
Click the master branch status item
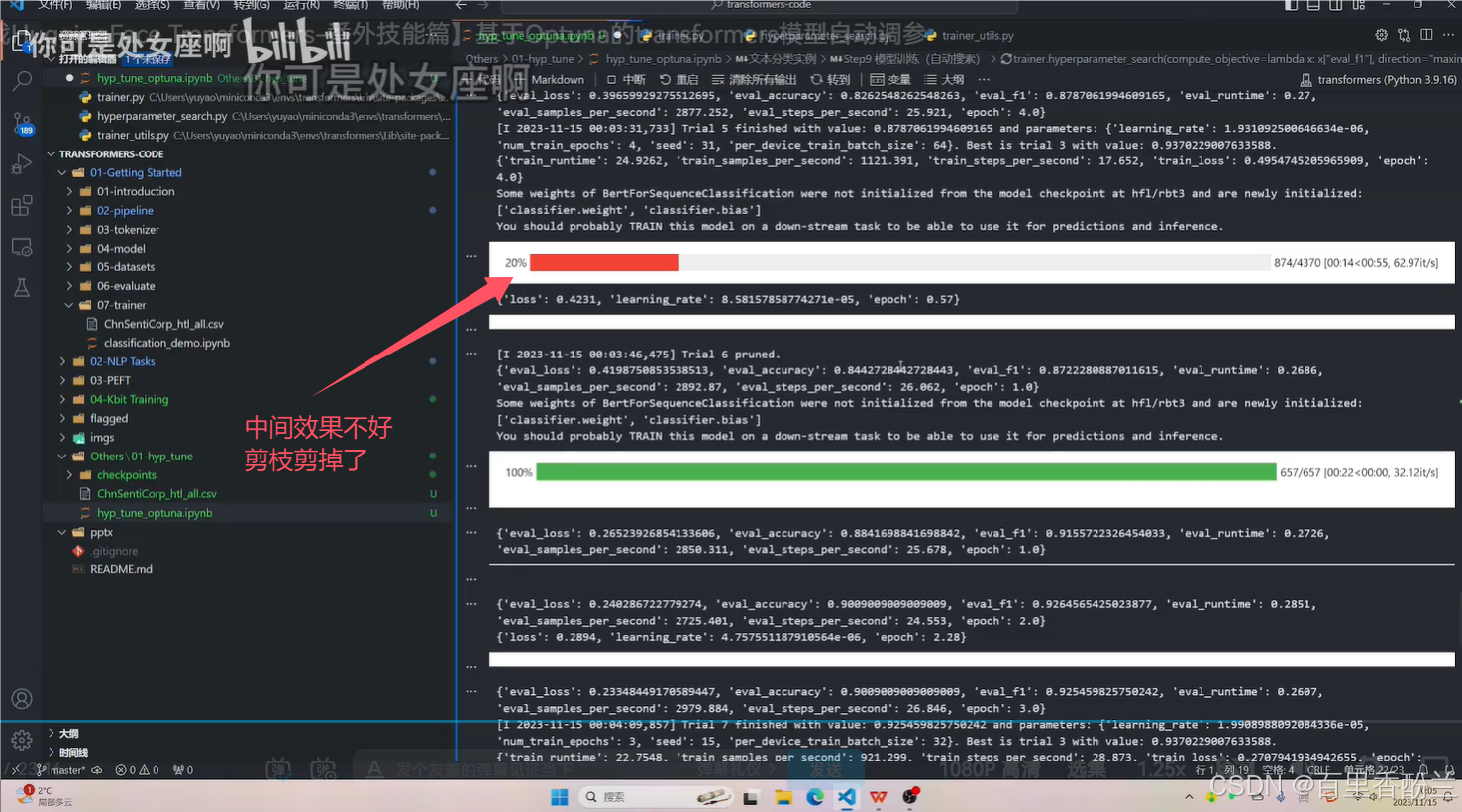point(61,770)
